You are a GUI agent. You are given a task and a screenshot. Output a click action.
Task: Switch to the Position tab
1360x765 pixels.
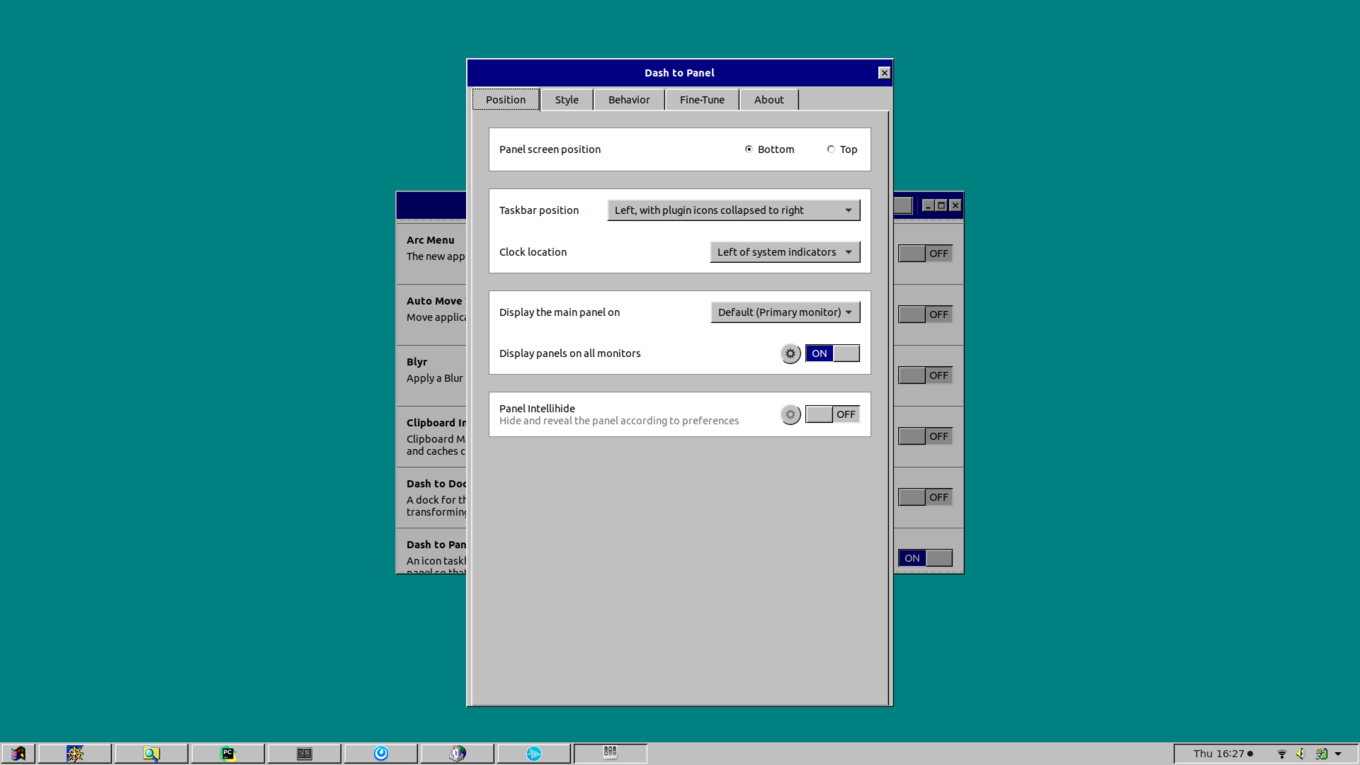pyautogui.click(x=506, y=99)
